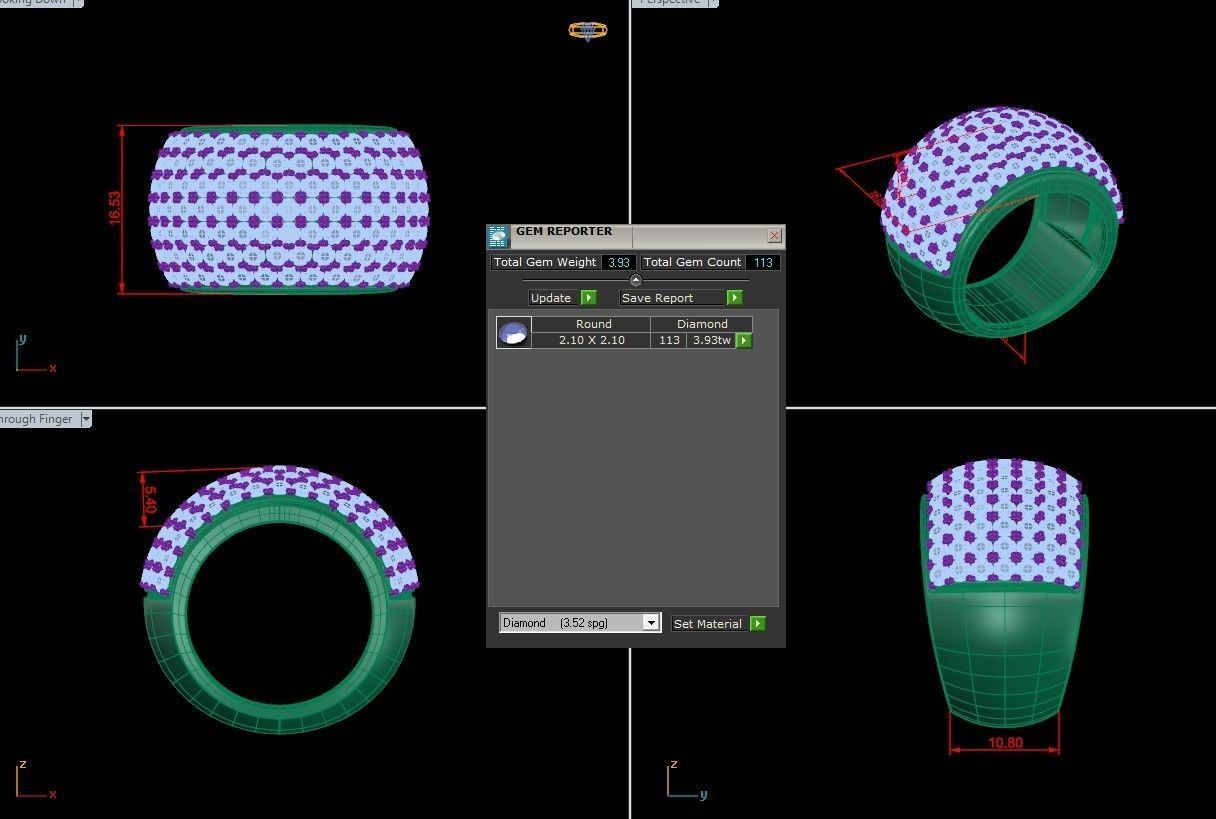Click the green arrow beside Save Report
This screenshot has height=819, width=1216.
click(x=735, y=298)
